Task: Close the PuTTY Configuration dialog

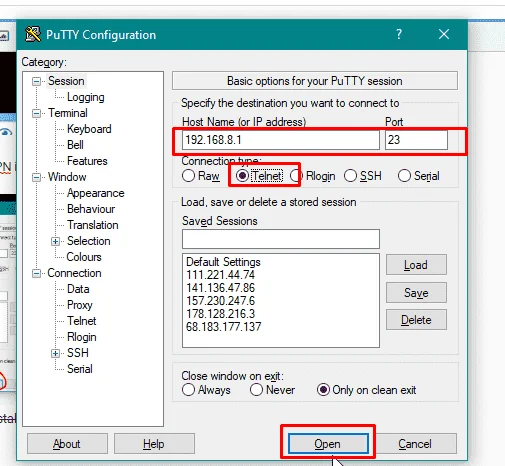Action: (444, 34)
